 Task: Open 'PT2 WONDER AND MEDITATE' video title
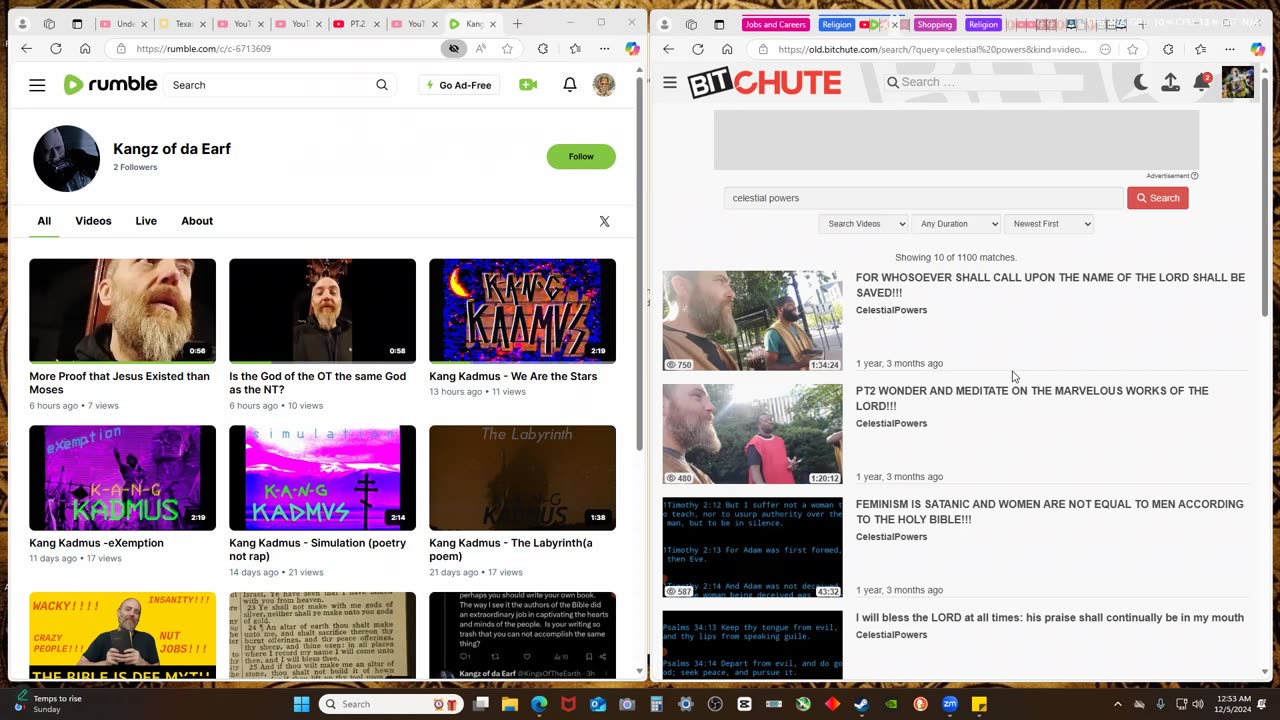click(1032, 398)
